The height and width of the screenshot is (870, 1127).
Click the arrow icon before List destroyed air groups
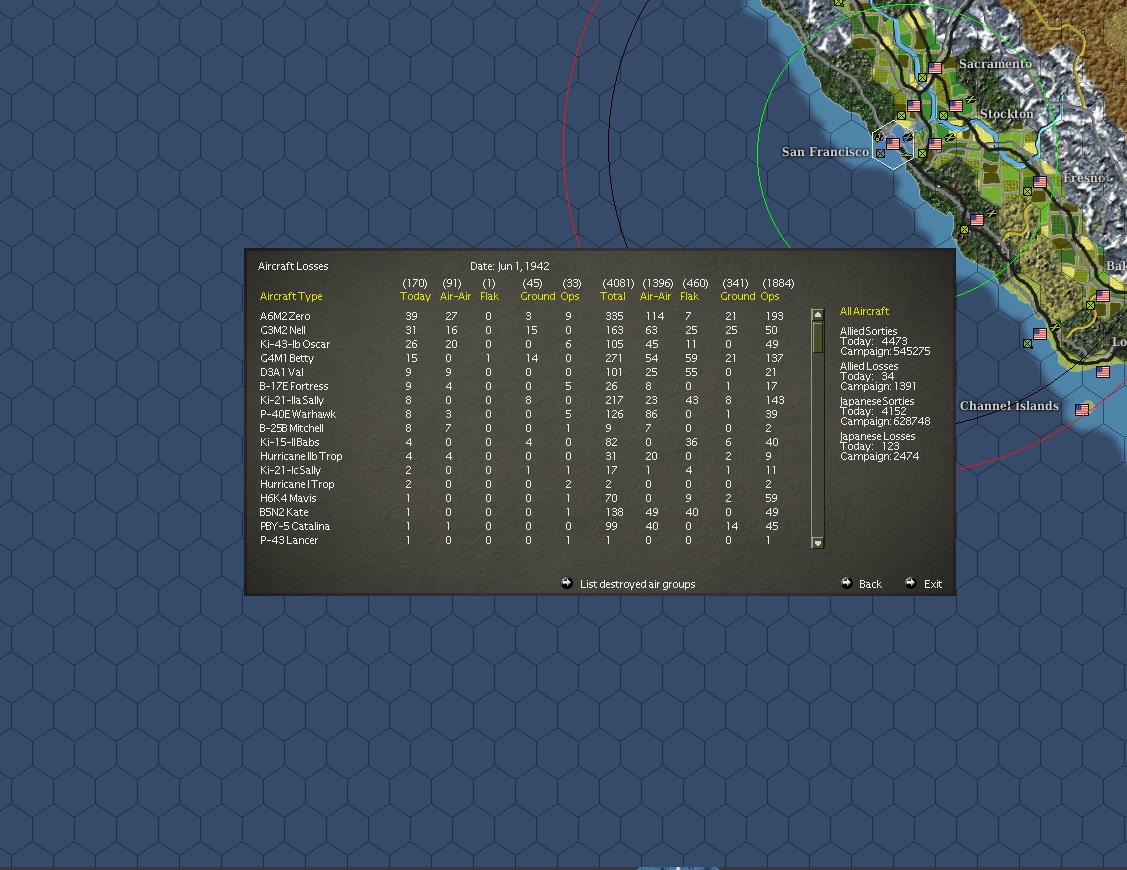566,583
